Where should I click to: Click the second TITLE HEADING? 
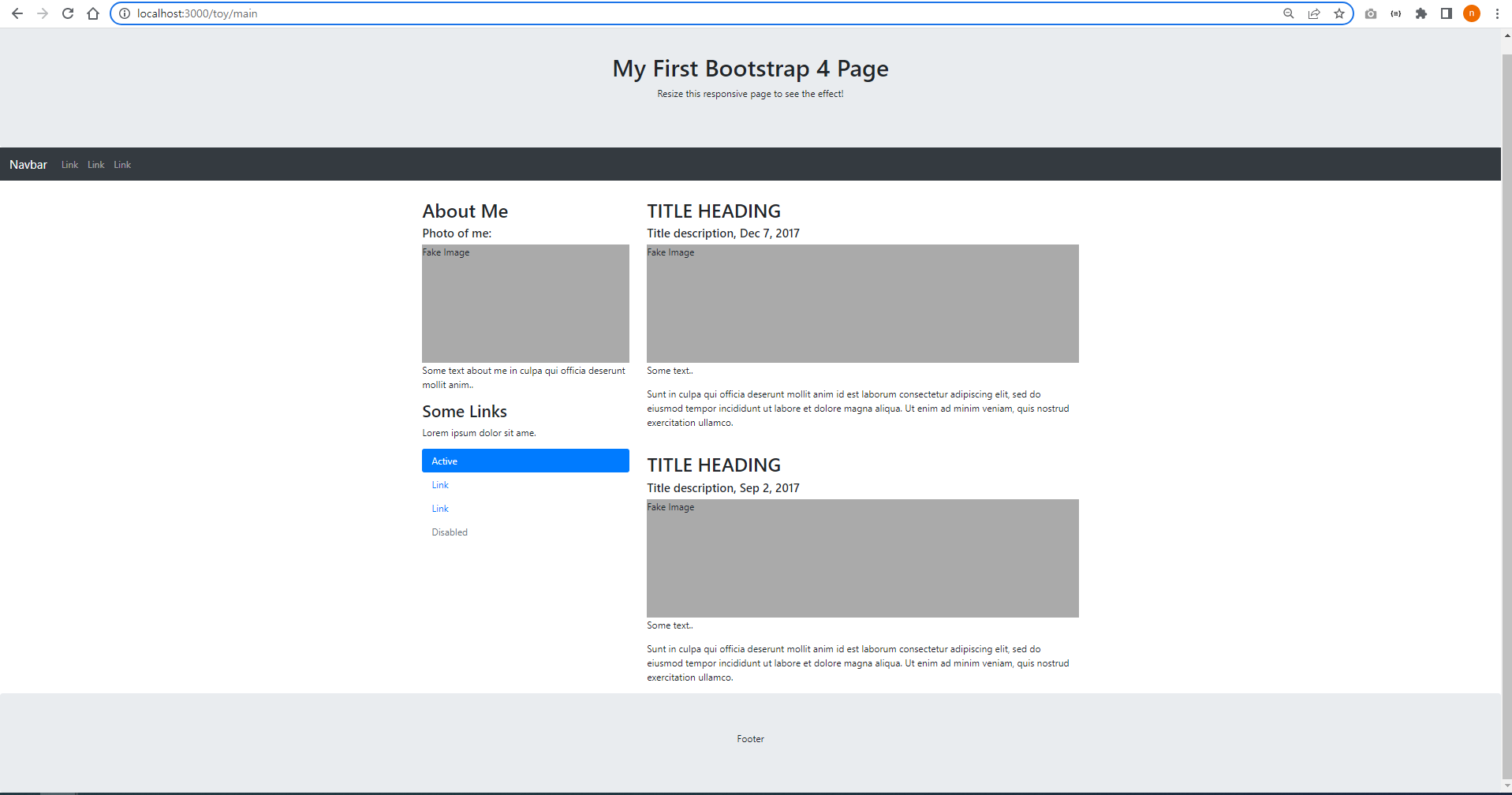(714, 465)
